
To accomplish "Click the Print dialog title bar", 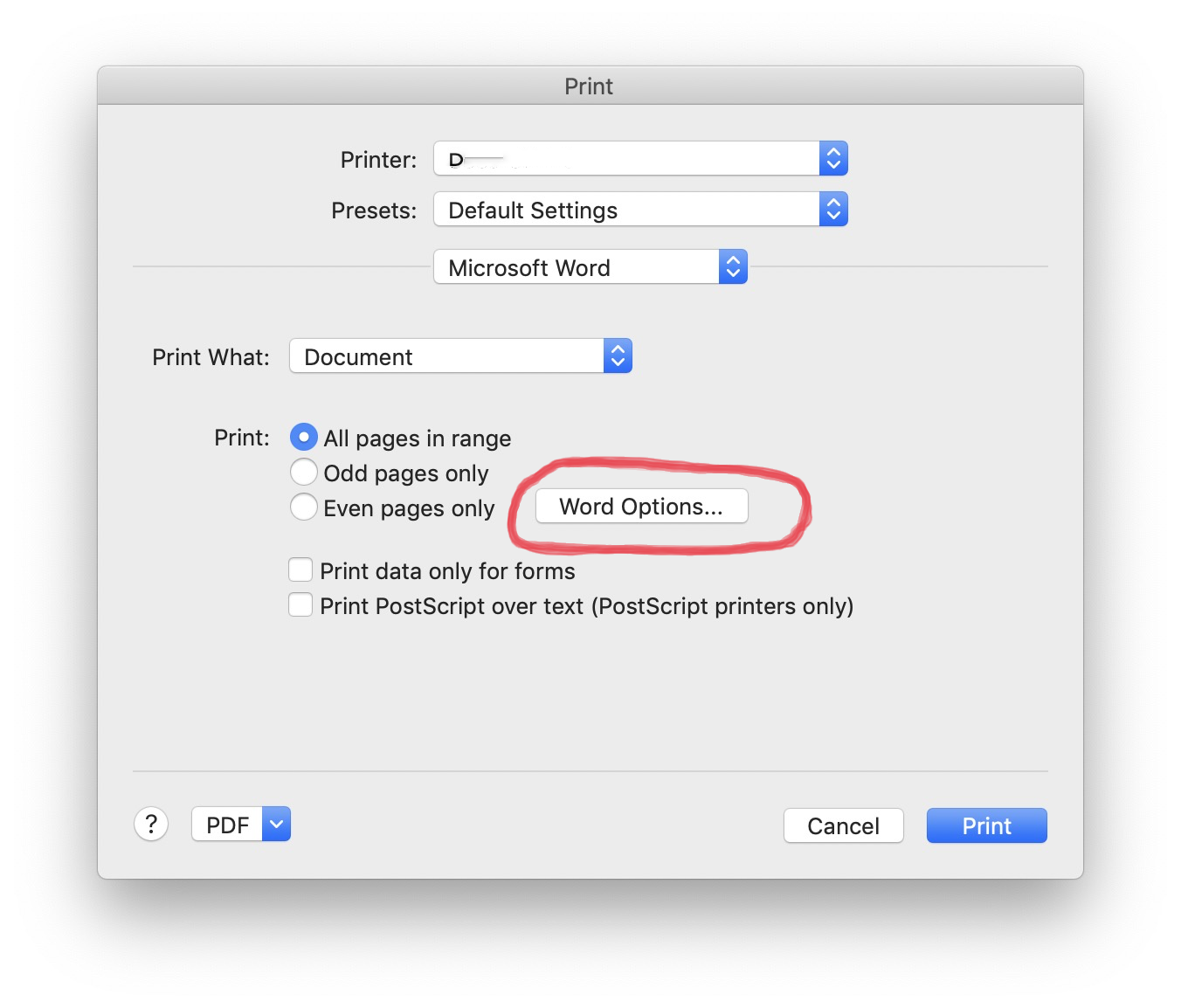I will click(589, 85).
